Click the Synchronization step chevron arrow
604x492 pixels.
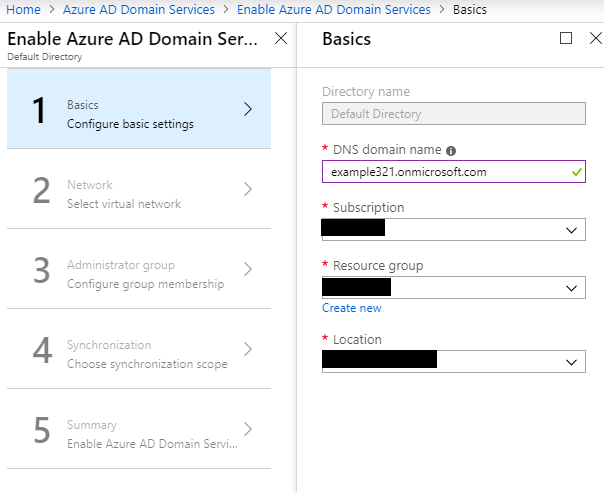click(248, 349)
